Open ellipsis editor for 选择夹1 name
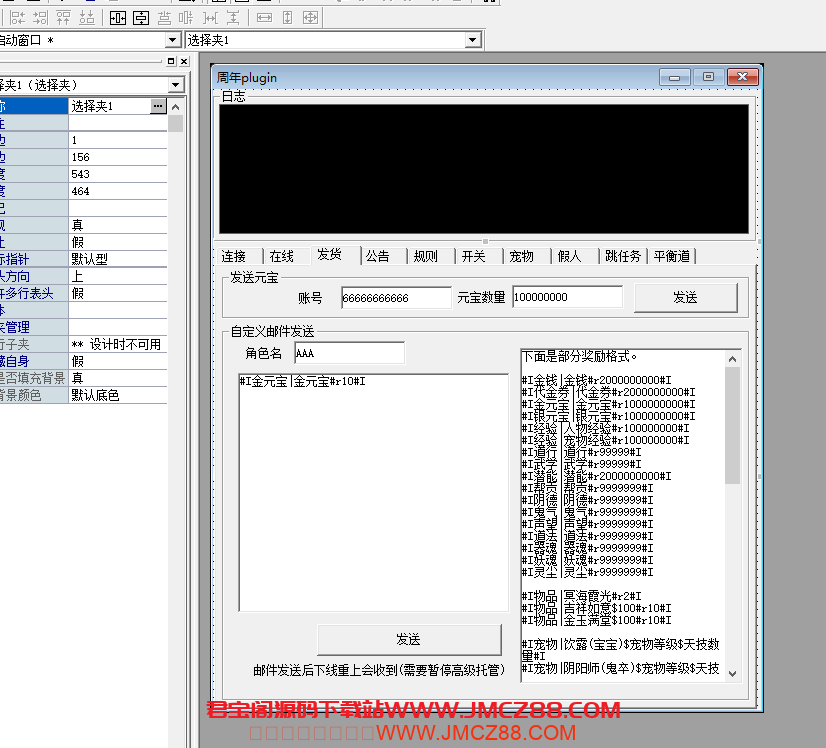 tap(158, 106)
